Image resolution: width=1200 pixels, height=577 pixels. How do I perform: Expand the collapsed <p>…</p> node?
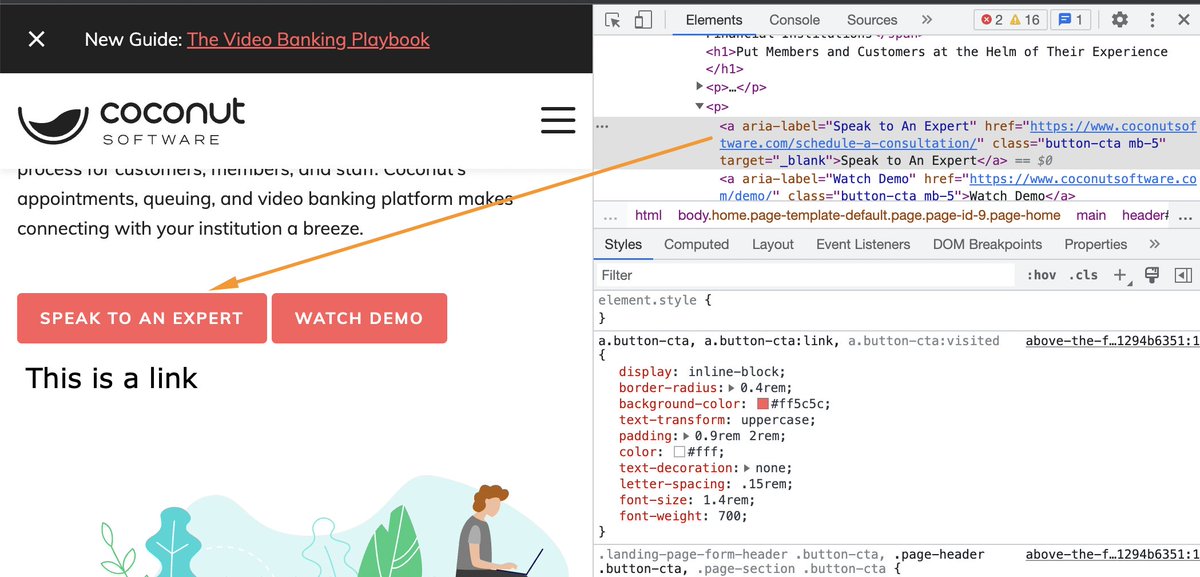[701, 87]
